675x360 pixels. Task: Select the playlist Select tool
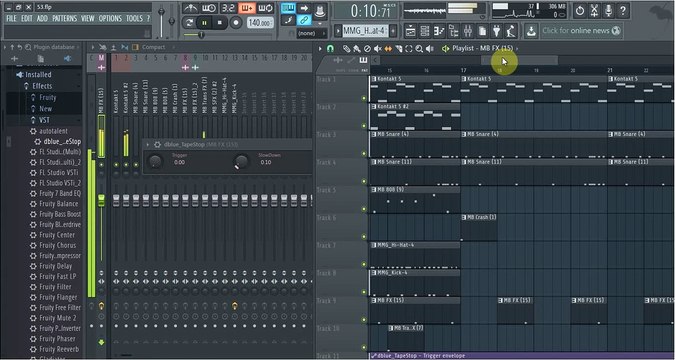[409, 49]
